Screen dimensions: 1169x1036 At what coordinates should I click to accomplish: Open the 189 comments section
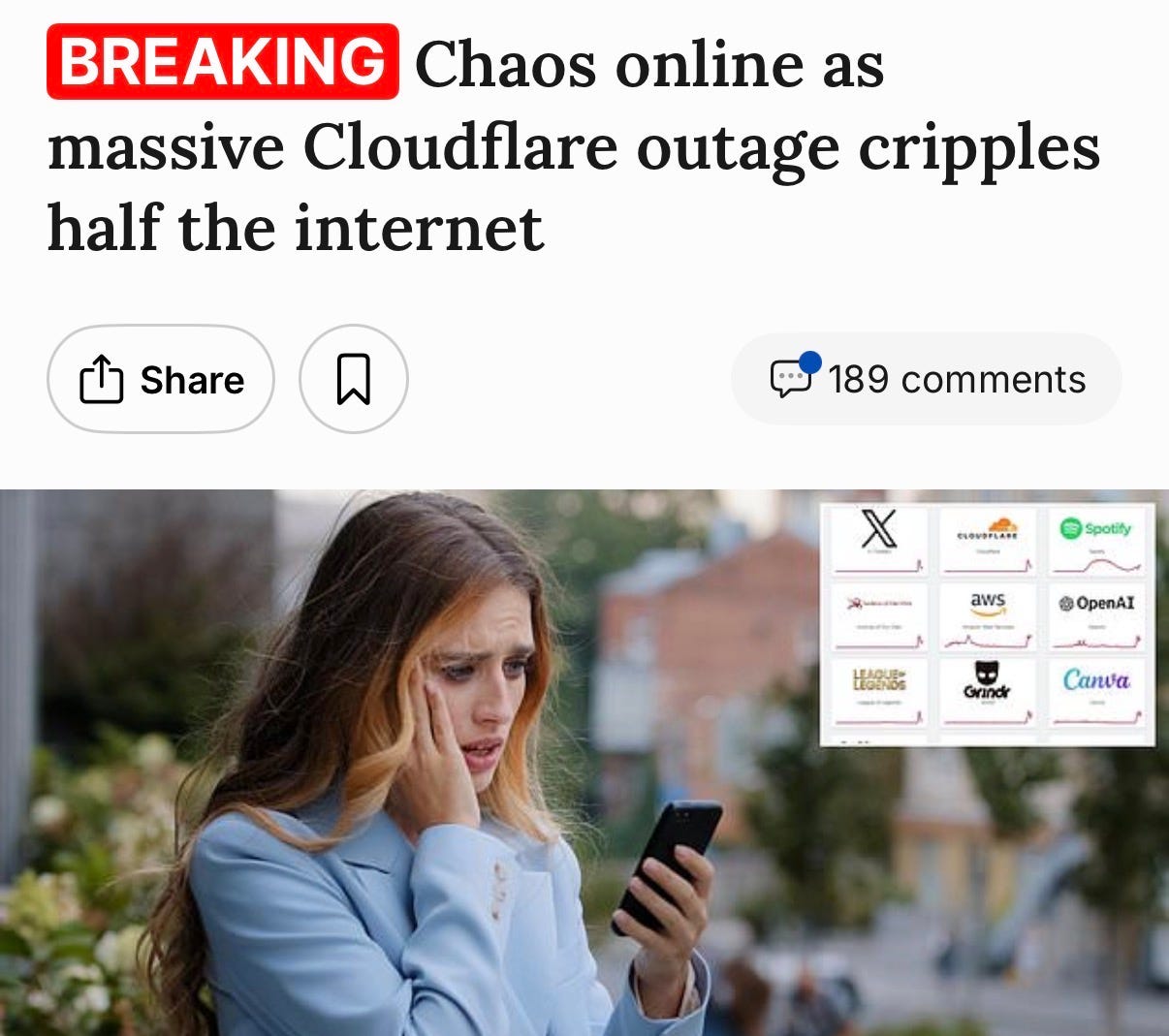pos(927,379)
